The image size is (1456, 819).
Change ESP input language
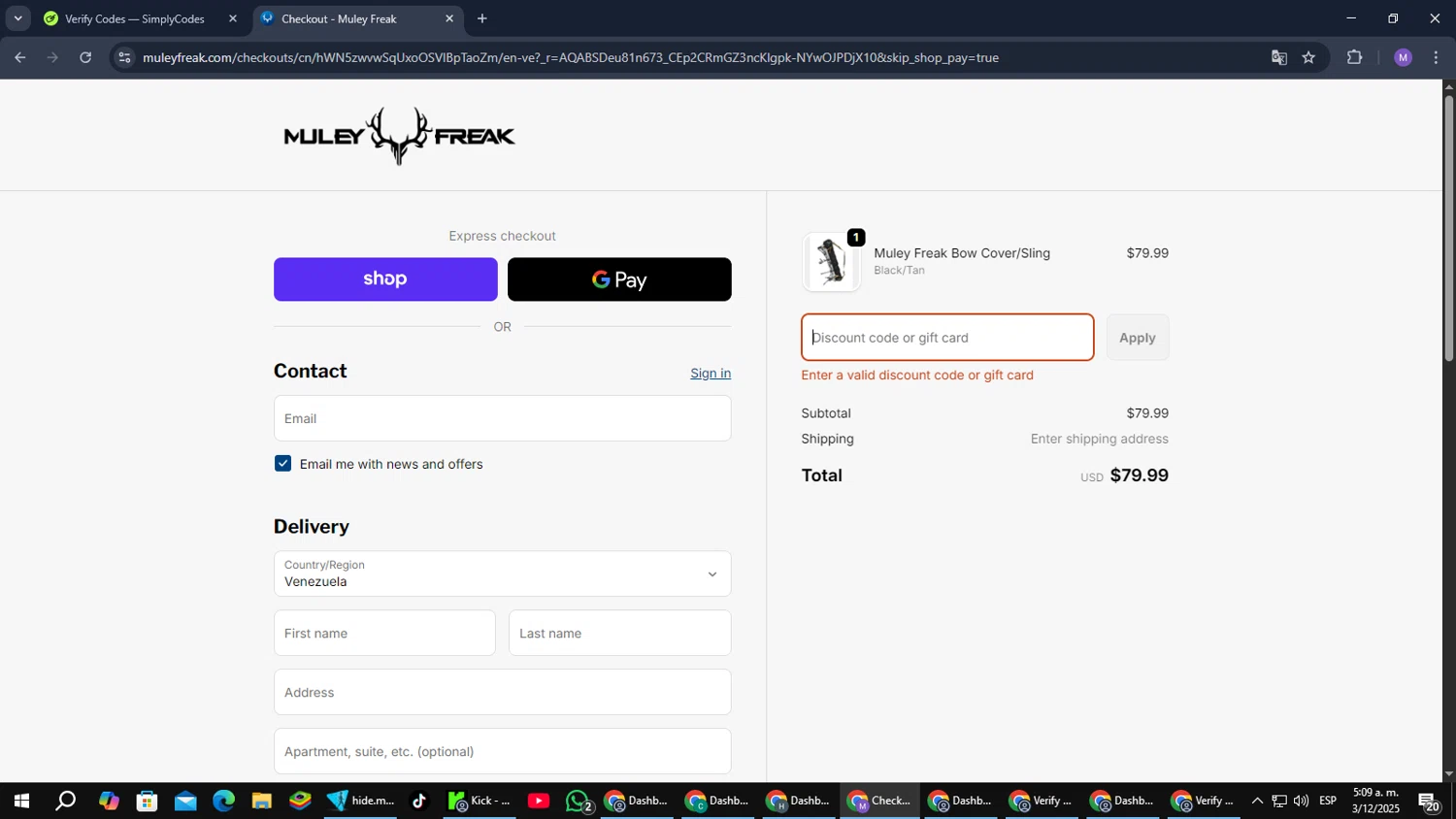point(1328,802)
